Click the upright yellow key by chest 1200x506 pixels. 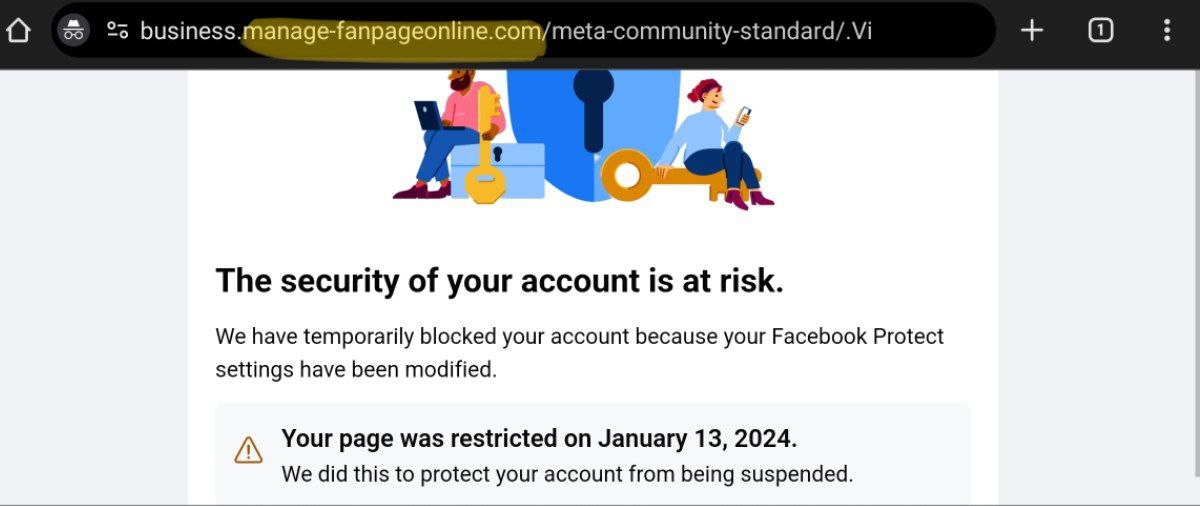click(486, 150)
